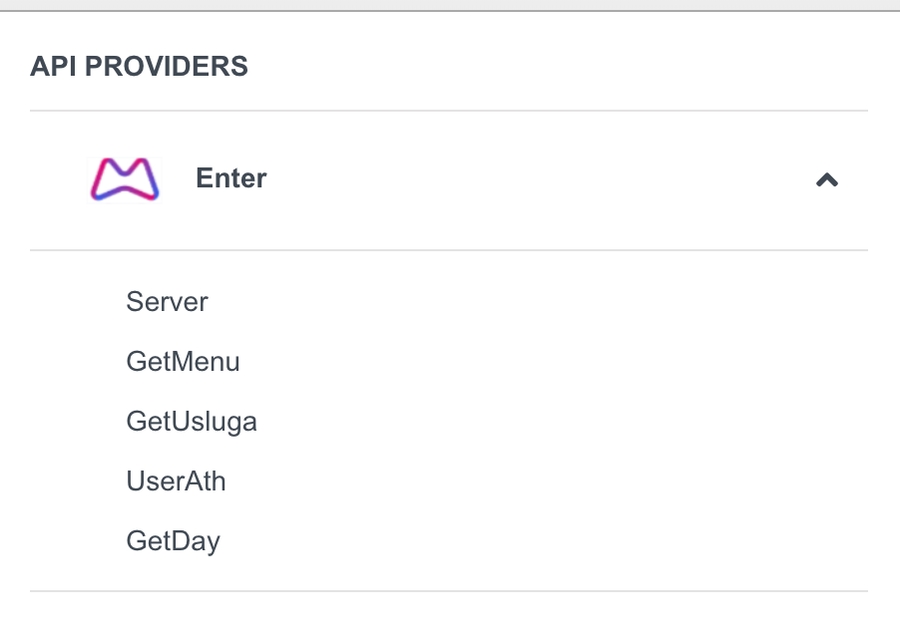The image size is (900, 640).
Task: Select the pink-purple M-shaped logo
Action: click(125, 180)
